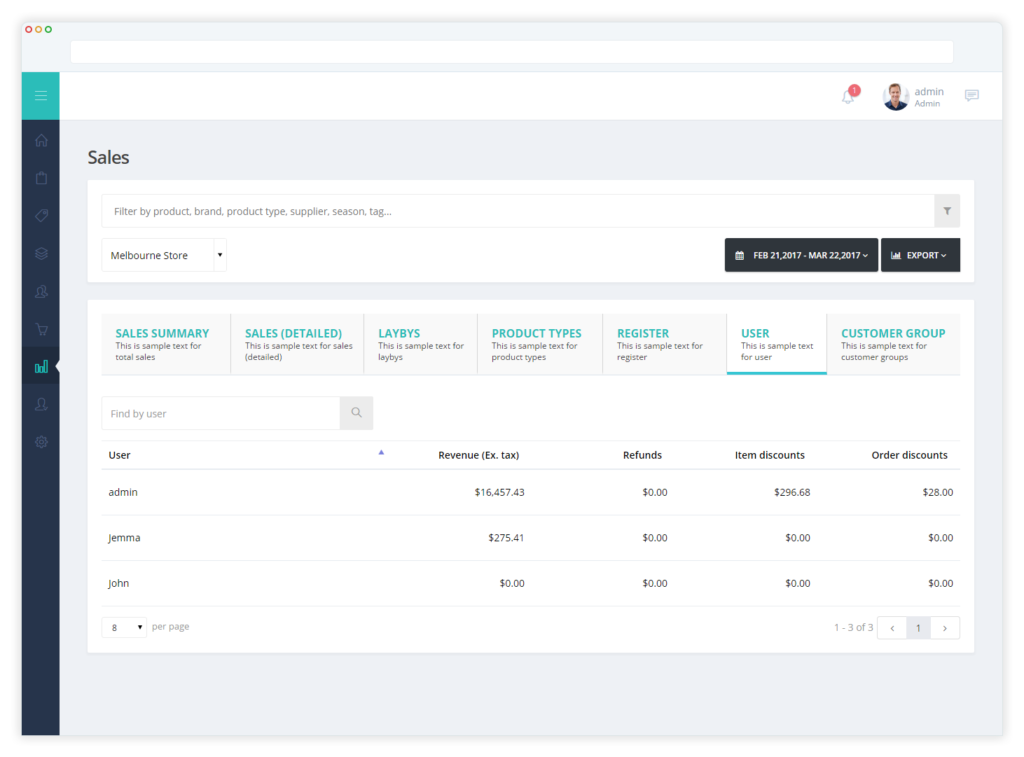Screen dimensions: 1024x757
Task: Open the Melbourne Store dropdown
Action: tap(164, 255)
